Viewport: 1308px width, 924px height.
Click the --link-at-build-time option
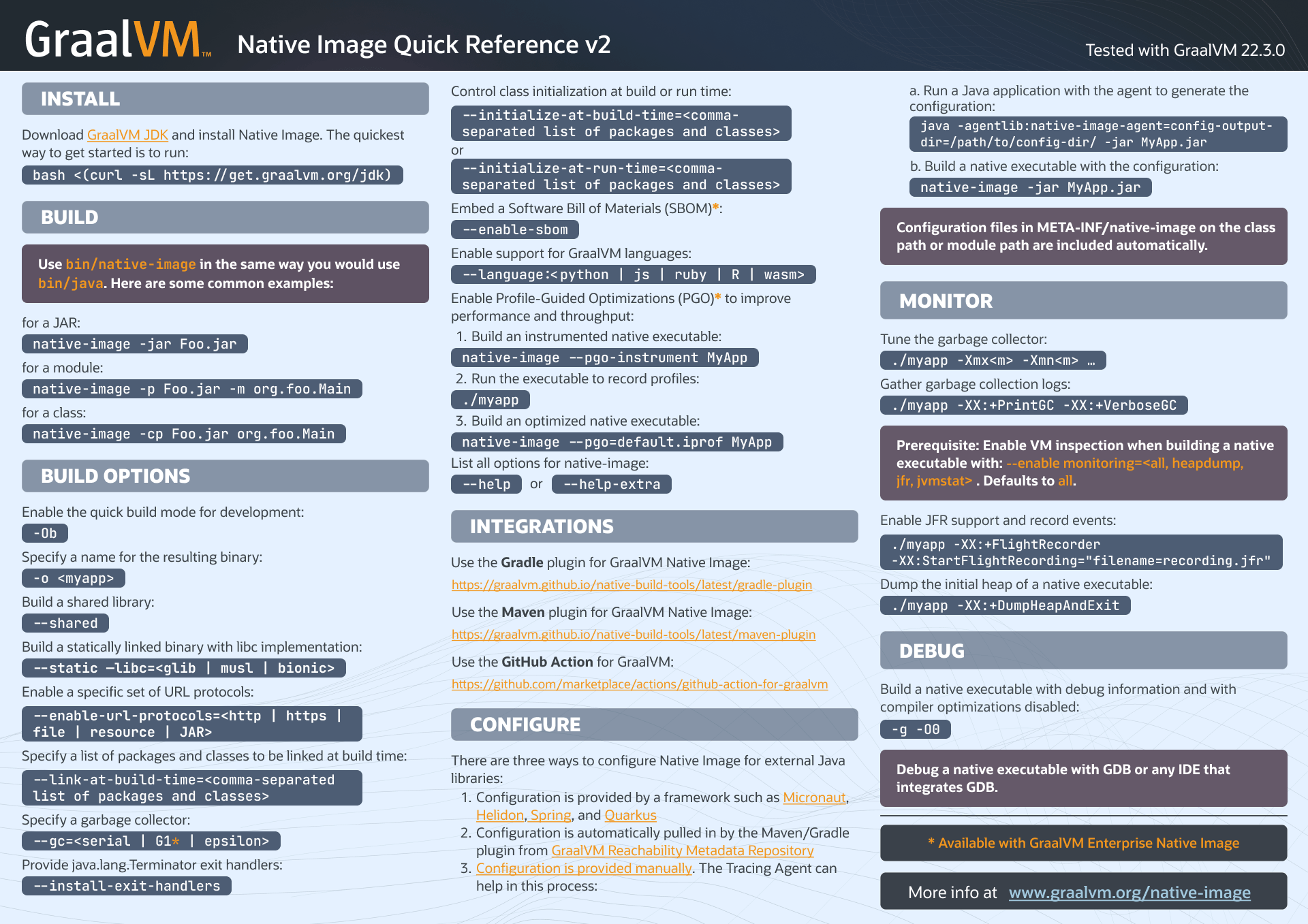pyautogui.click(x=192, y=788)
